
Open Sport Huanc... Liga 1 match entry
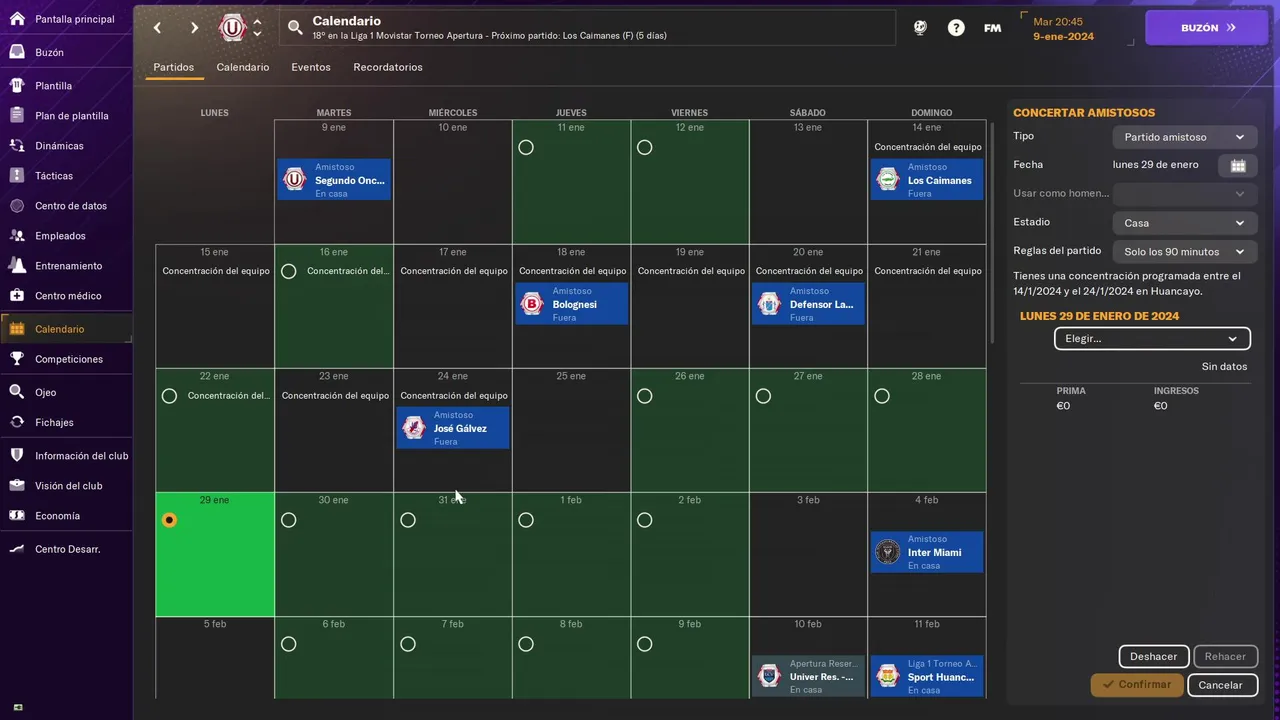click(x=927, y=677)
